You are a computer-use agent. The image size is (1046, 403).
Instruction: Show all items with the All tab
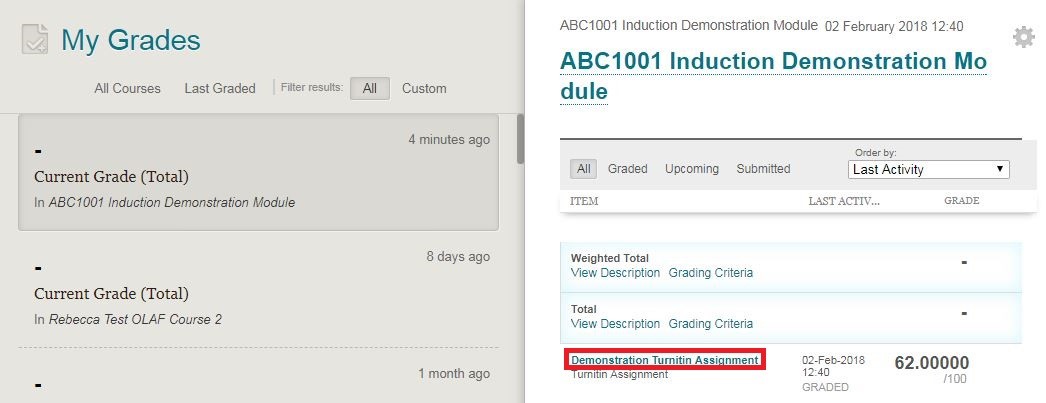click(x=584, y=169)
